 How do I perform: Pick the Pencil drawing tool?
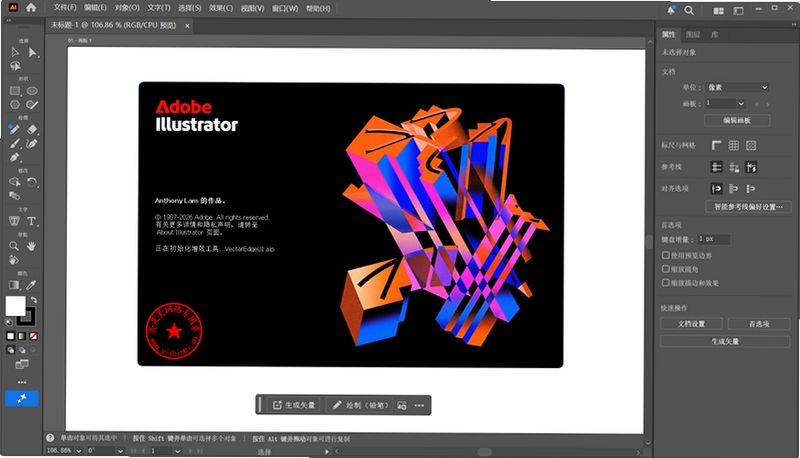tap(14, 130)
